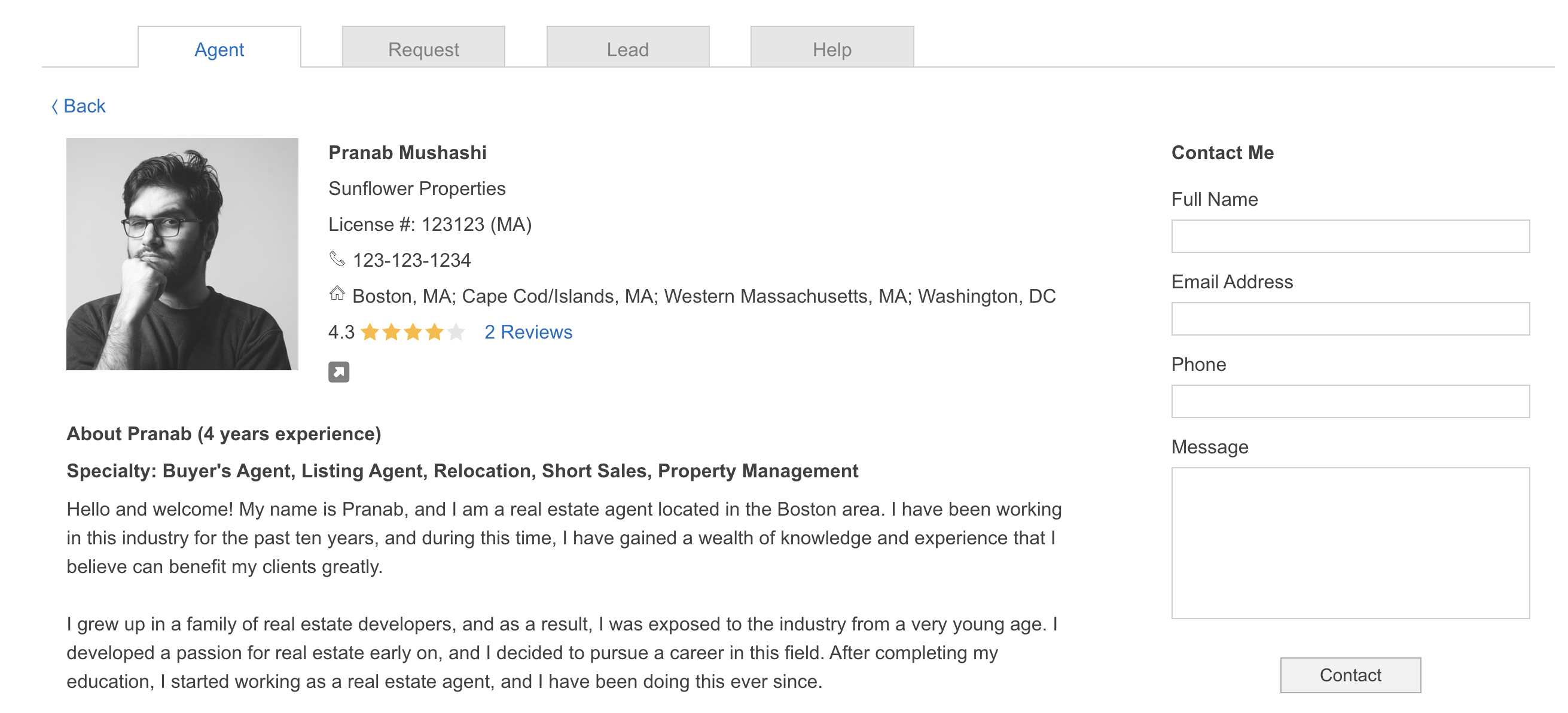The height and width of the screenshot is (713, 1568).
Task: Click the agent name Pranab Mushashi
Action: 407,153
